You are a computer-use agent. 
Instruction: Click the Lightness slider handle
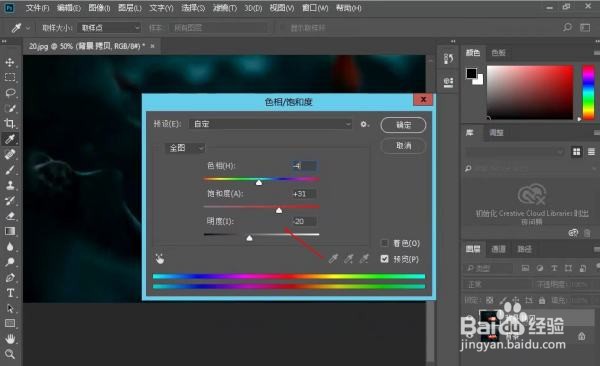(x=249, y=238)
